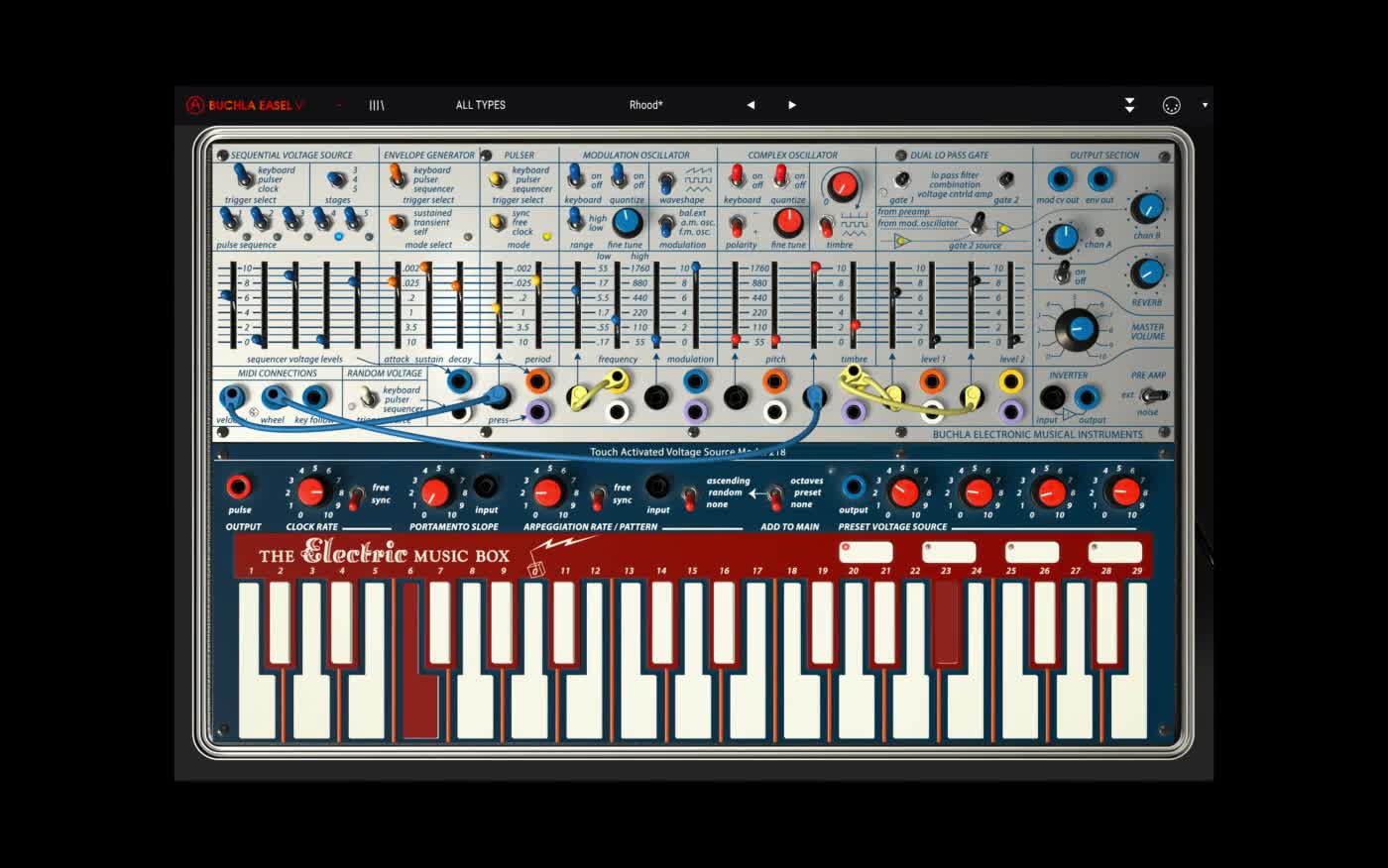The image size is (1388, 868).
Task: Open the dropdown caret at the far top right
Action: click(x=1205, y=104)
